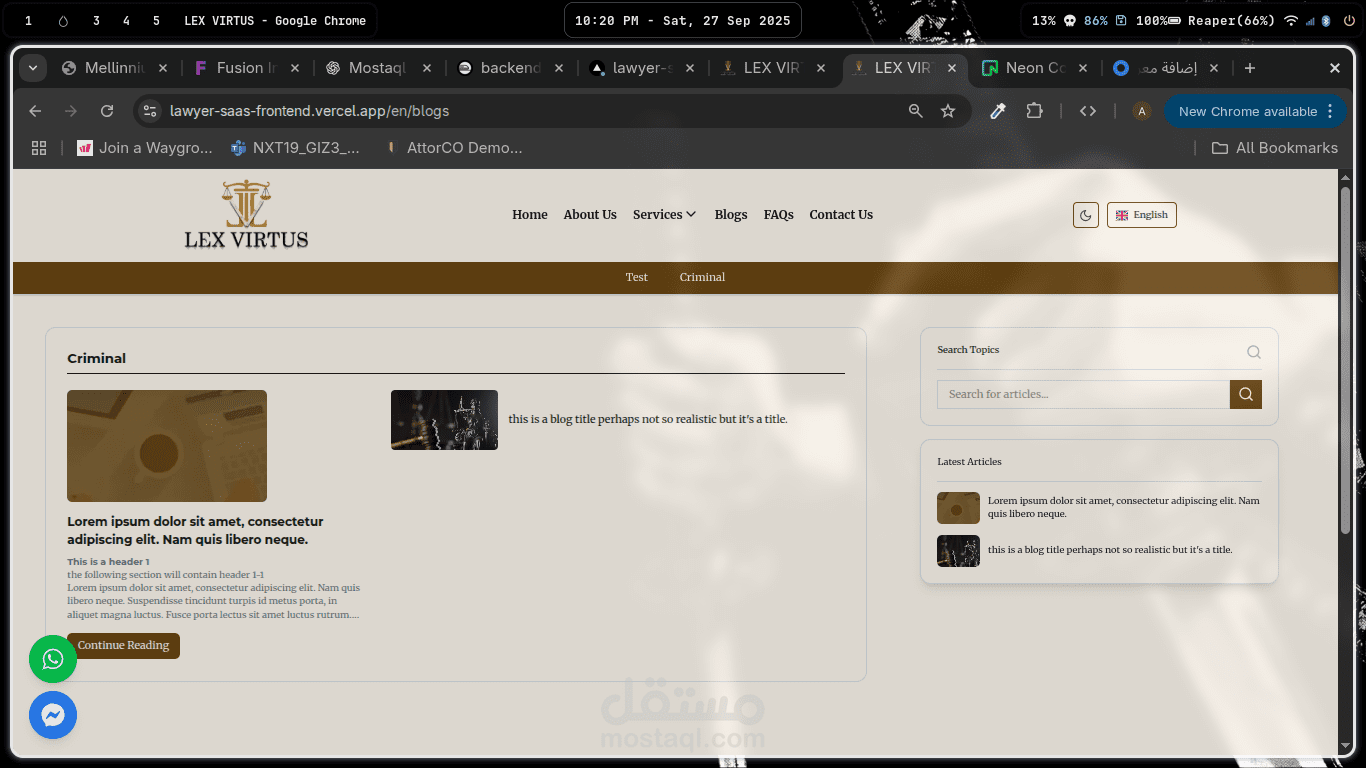
Task: Open the About Us page
Action: pos(590,215)
